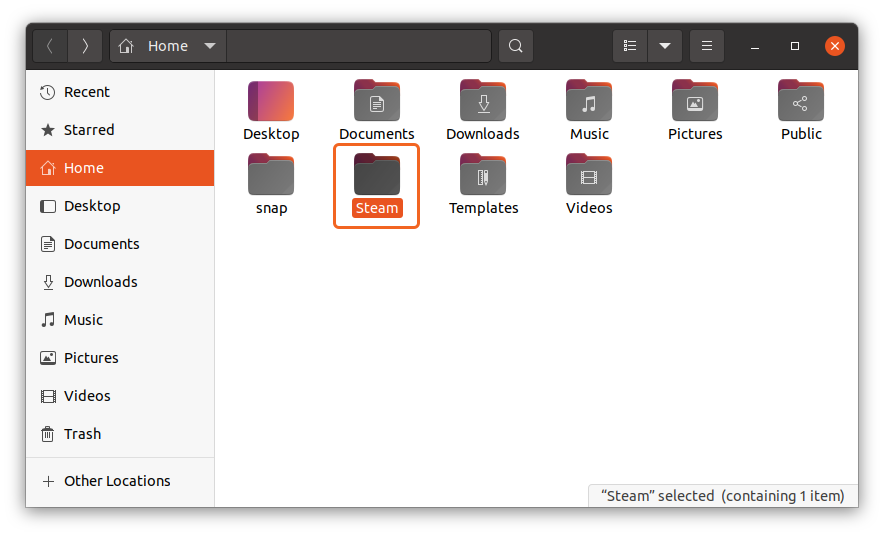Open the hamburger main menu

coord(706,46)
